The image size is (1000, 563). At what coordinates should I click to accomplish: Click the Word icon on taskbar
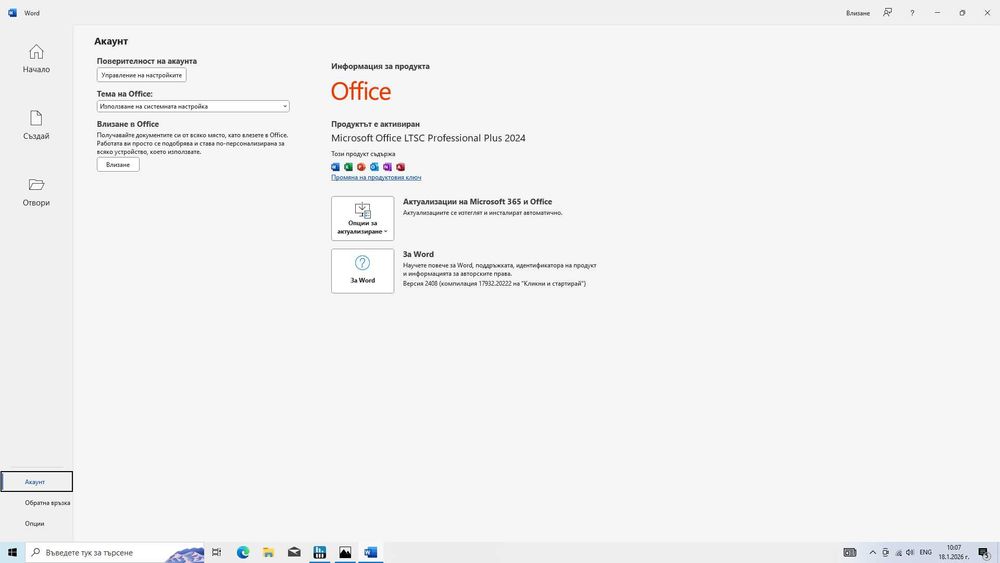[371, 552]
